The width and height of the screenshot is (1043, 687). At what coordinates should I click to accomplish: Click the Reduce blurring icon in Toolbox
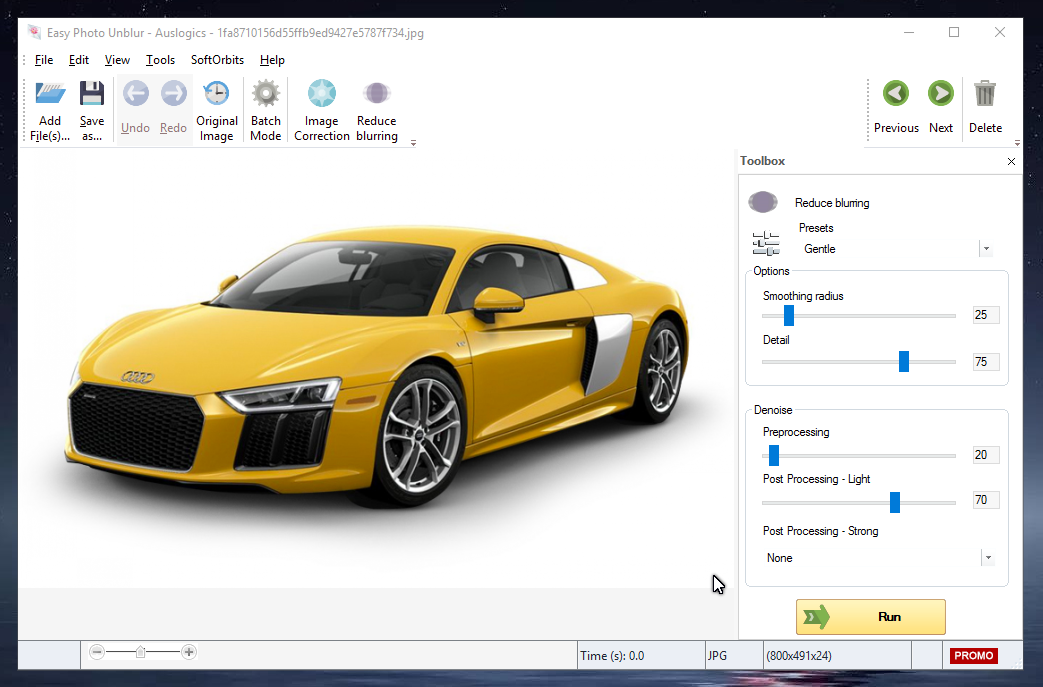763,202
